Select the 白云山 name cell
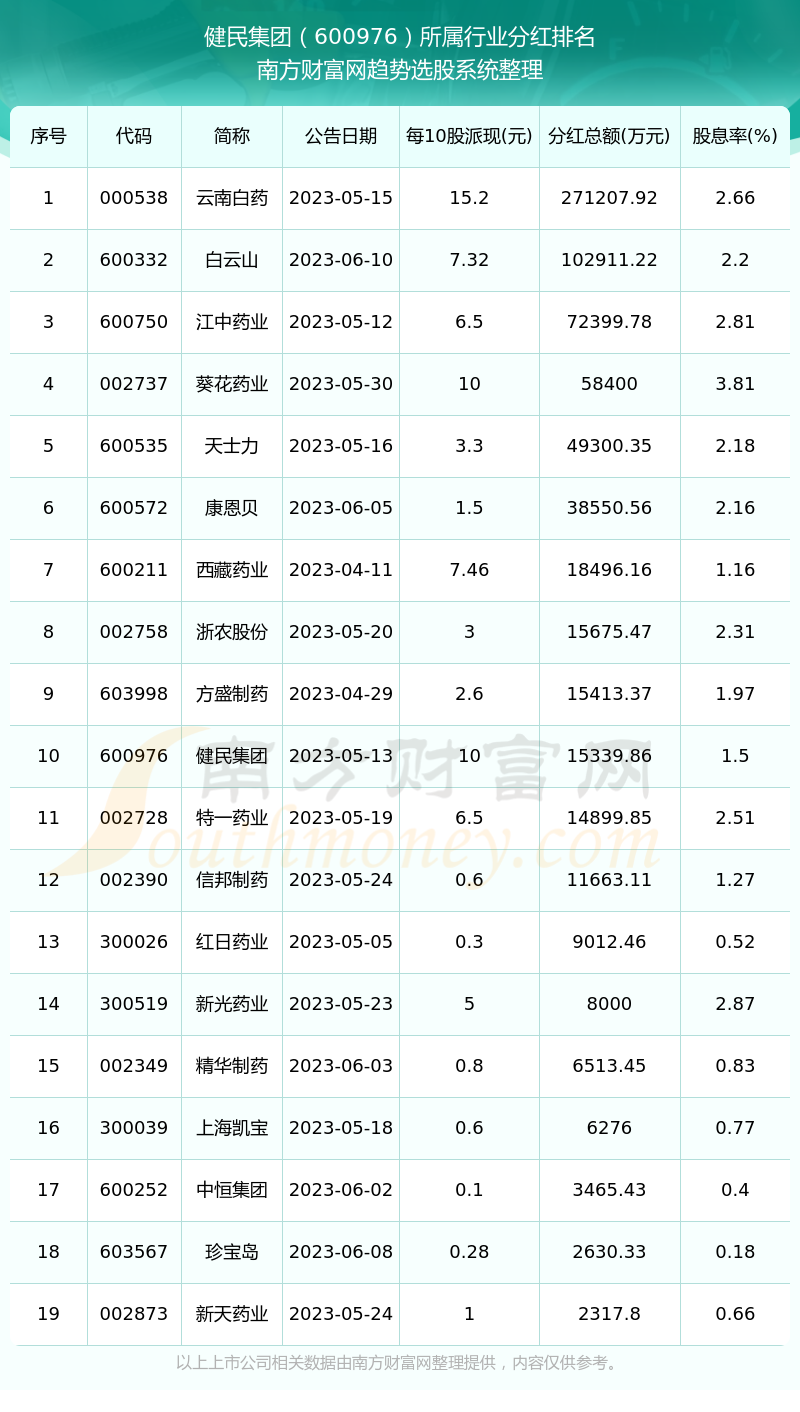 coord(232,260)
